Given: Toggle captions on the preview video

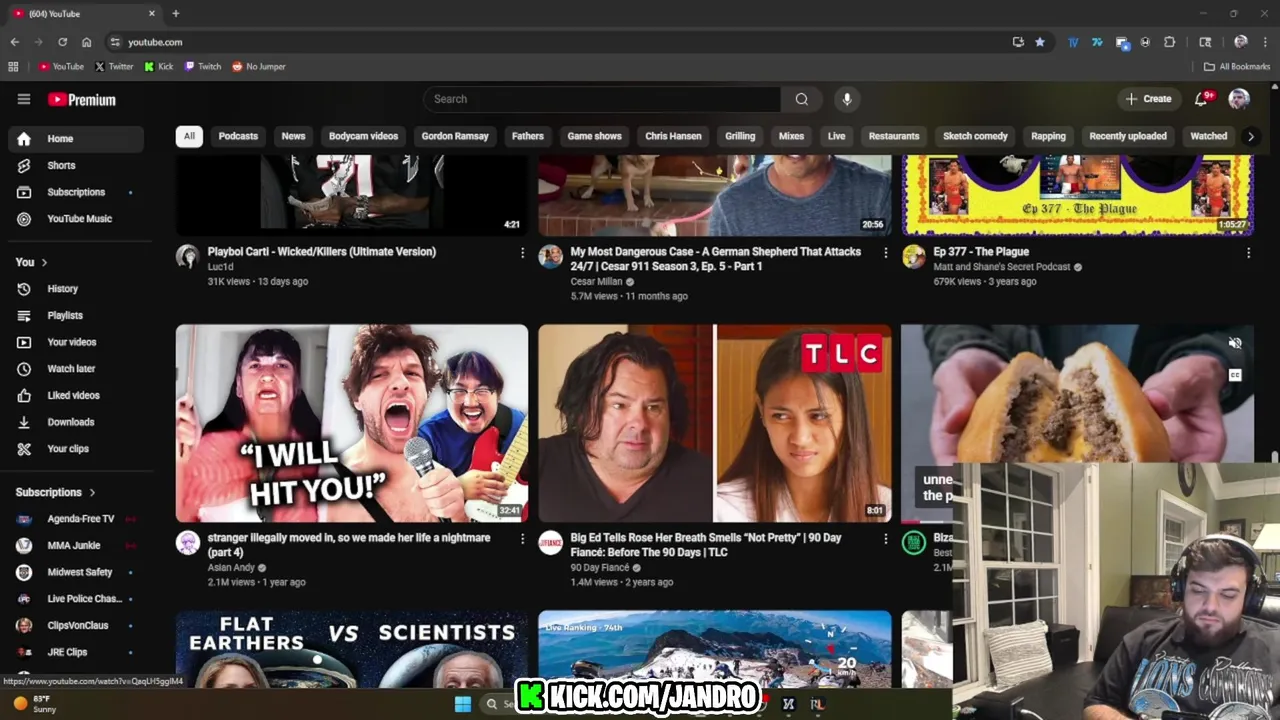Looking at the screenshot, I should (x=1235, y=375).
